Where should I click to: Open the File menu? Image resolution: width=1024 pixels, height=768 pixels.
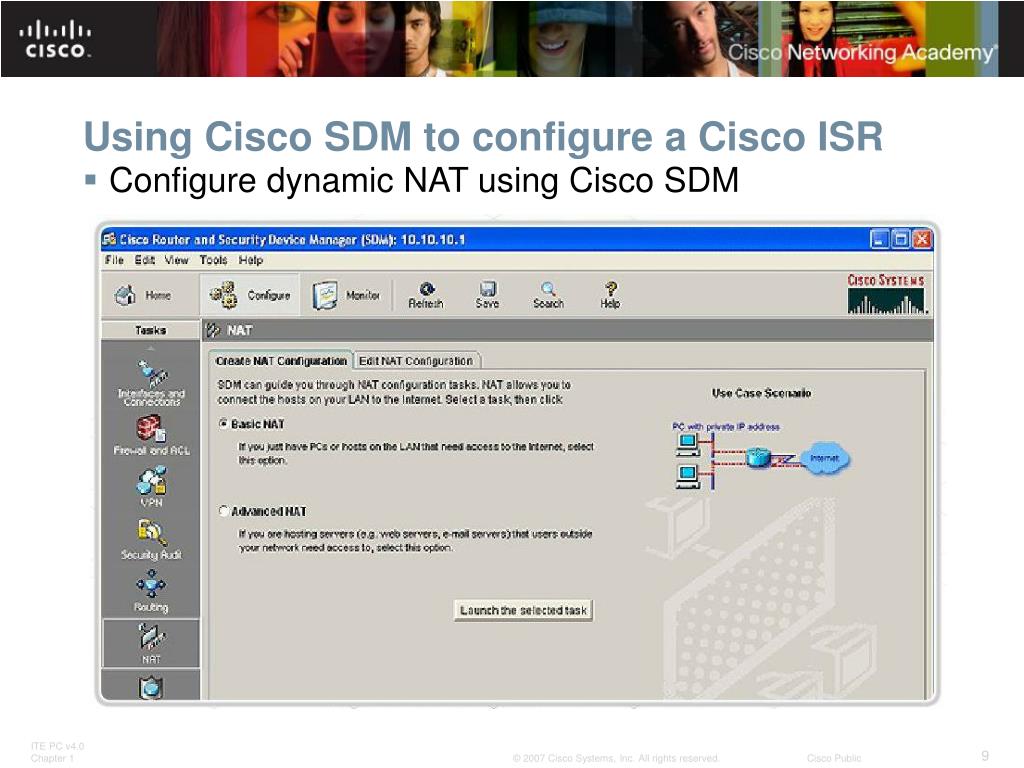(114, 260)
